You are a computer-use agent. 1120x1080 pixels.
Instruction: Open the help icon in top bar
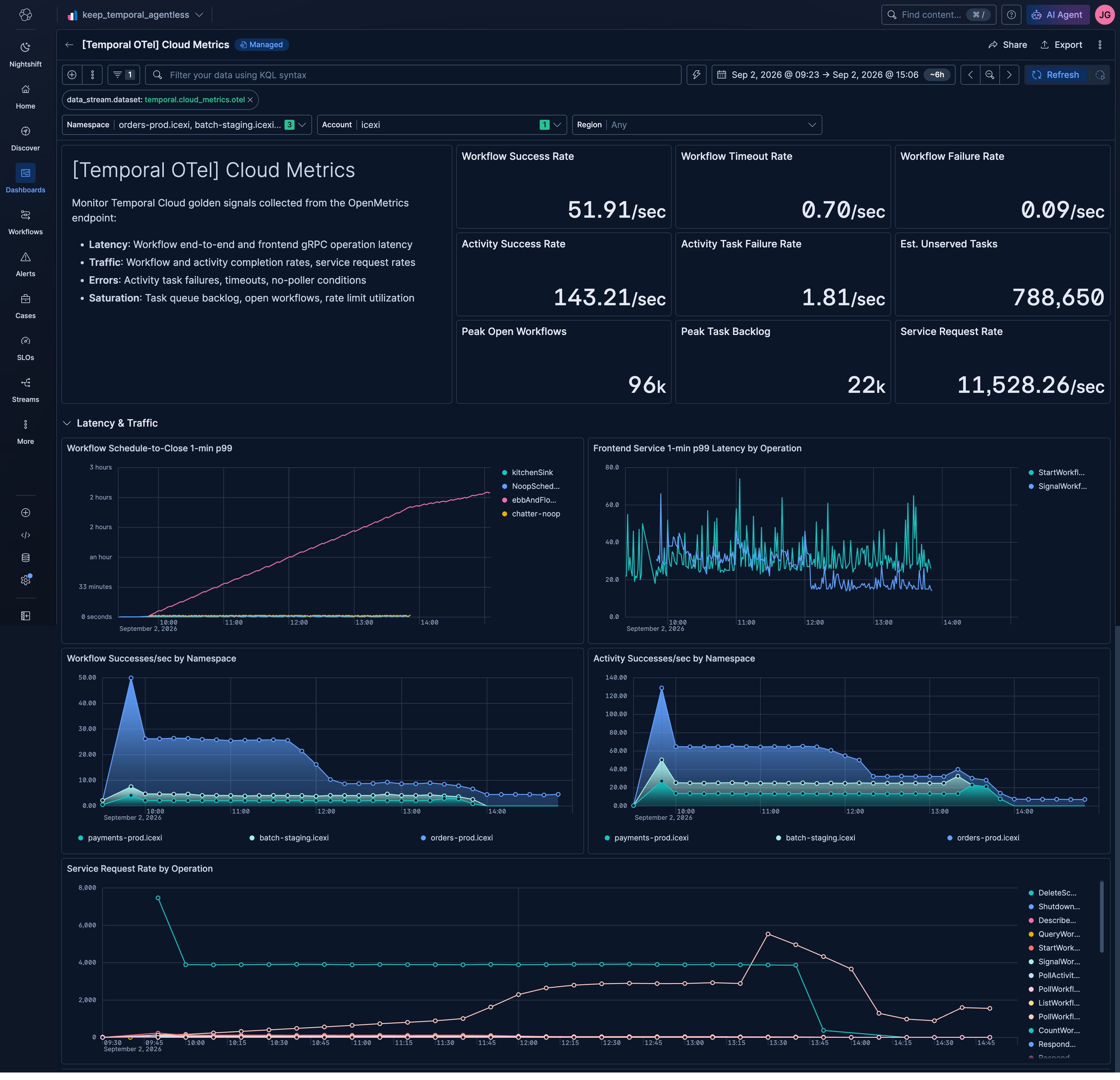pyautogui.click(x=1012, y=15)
